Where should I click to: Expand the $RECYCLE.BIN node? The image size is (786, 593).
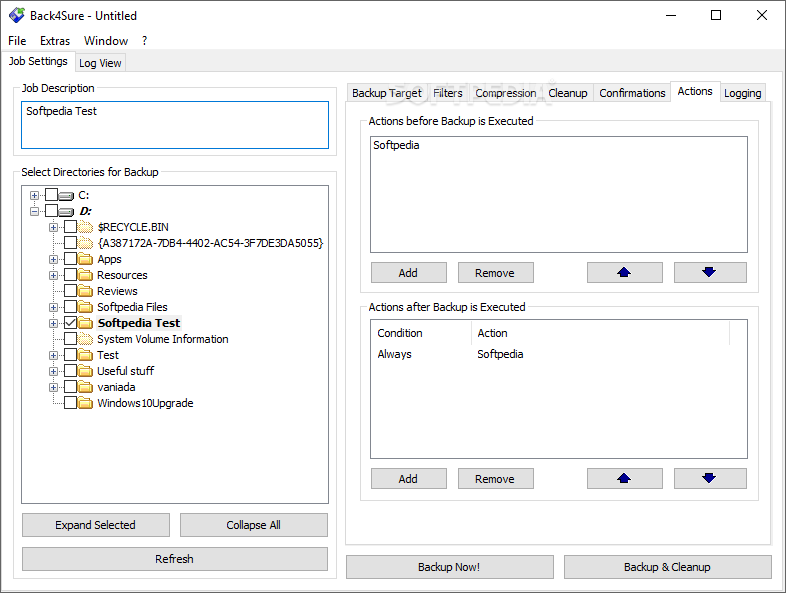click(x=53, y=228)
